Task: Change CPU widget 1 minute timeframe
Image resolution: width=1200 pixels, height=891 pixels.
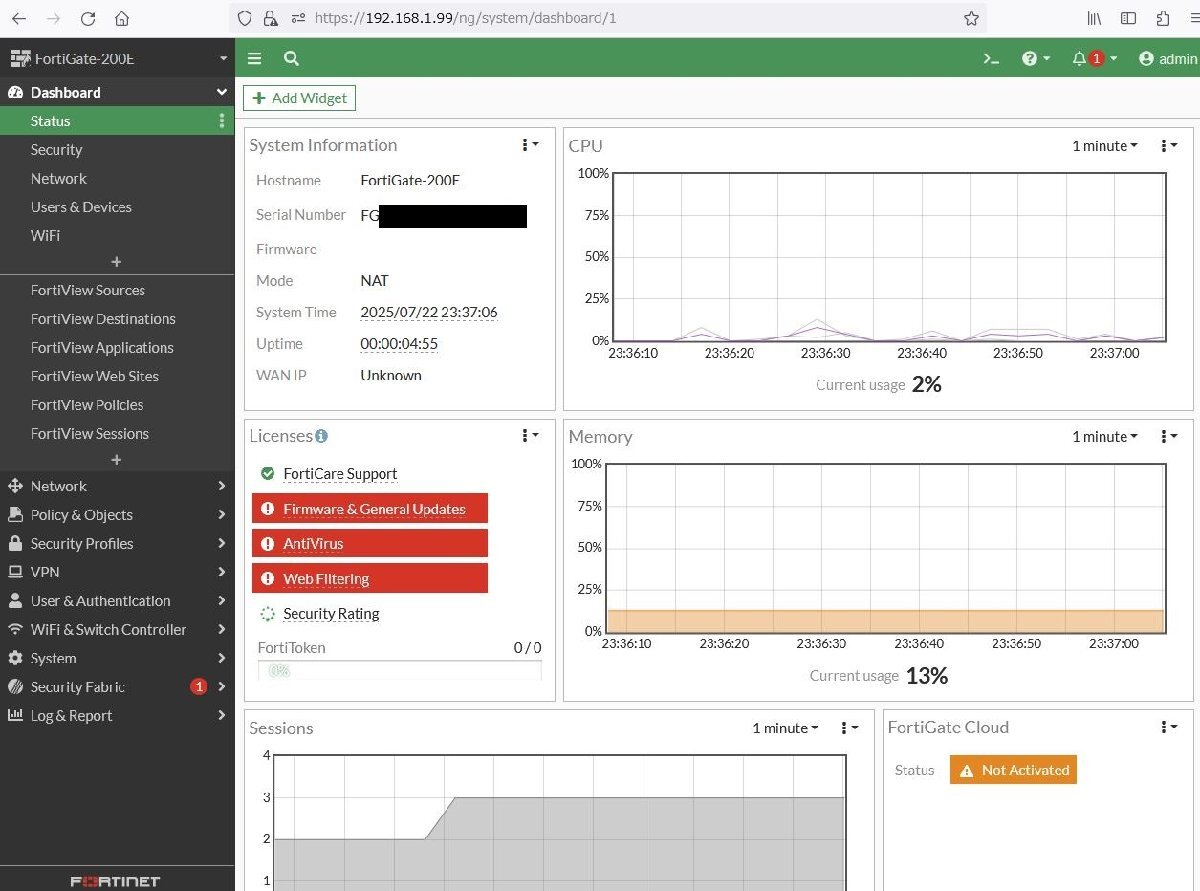Action: [x=1105, y=146]
